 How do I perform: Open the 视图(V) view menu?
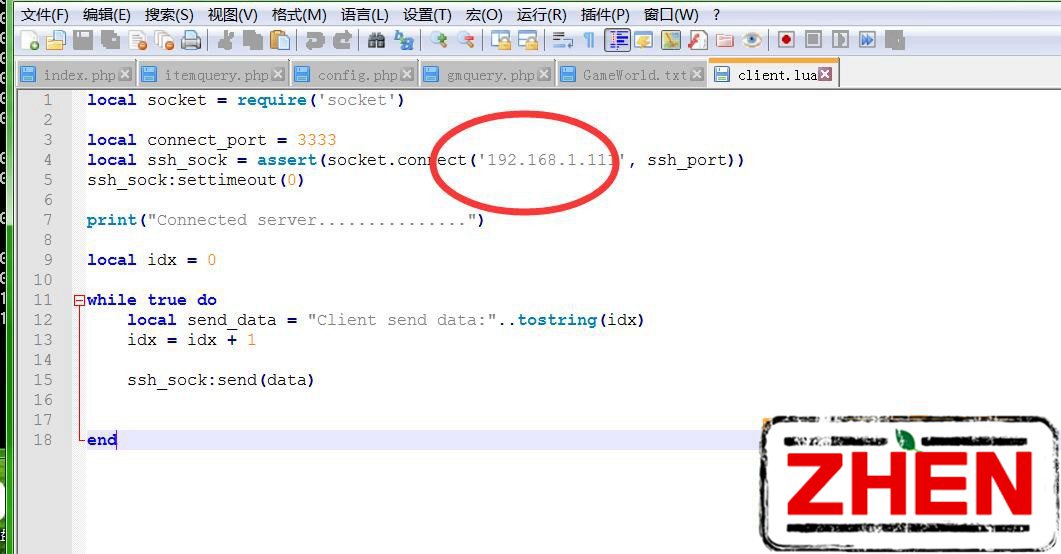coord(232,14)
